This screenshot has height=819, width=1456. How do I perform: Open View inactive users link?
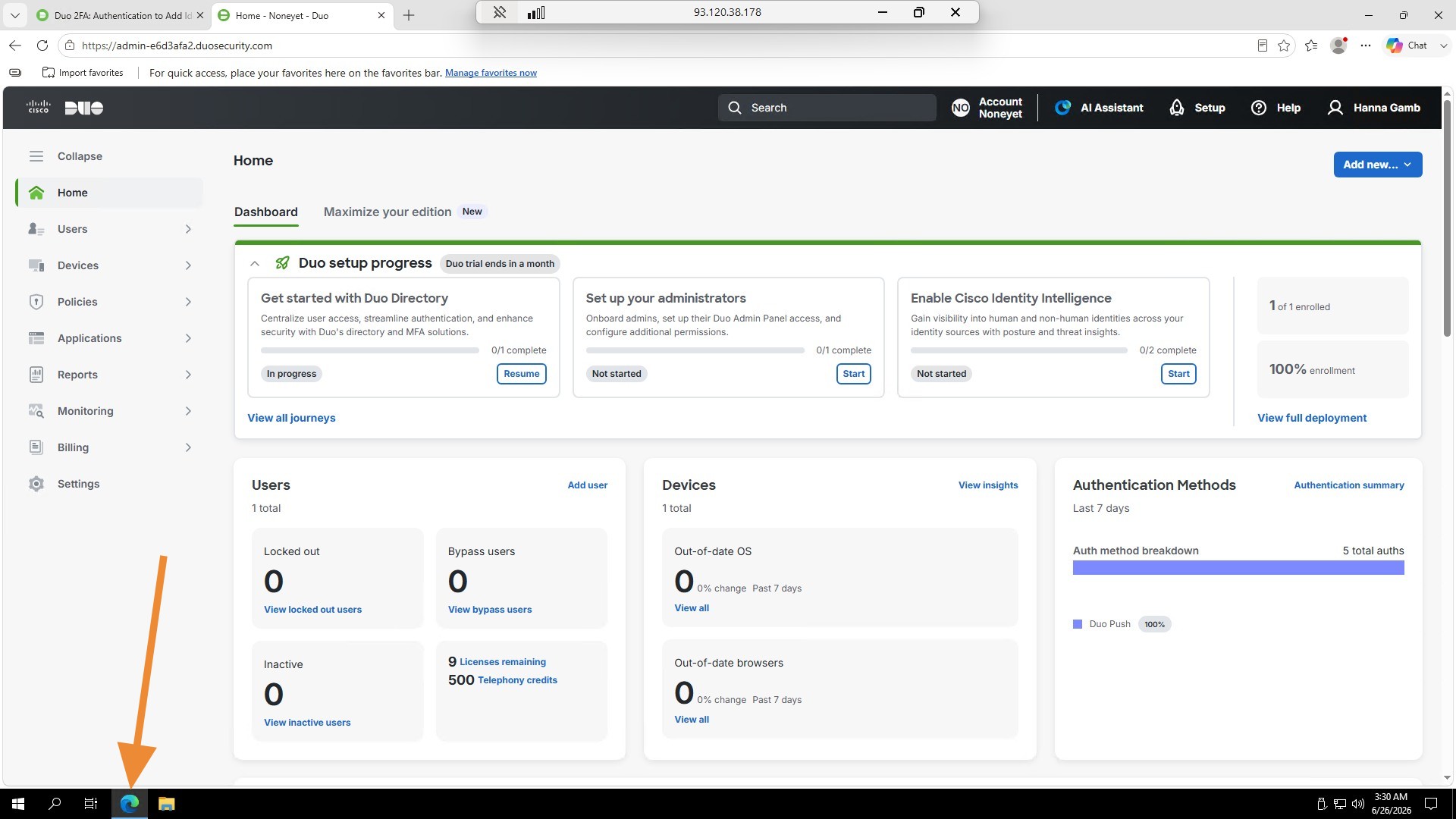[x=307, y=723]
